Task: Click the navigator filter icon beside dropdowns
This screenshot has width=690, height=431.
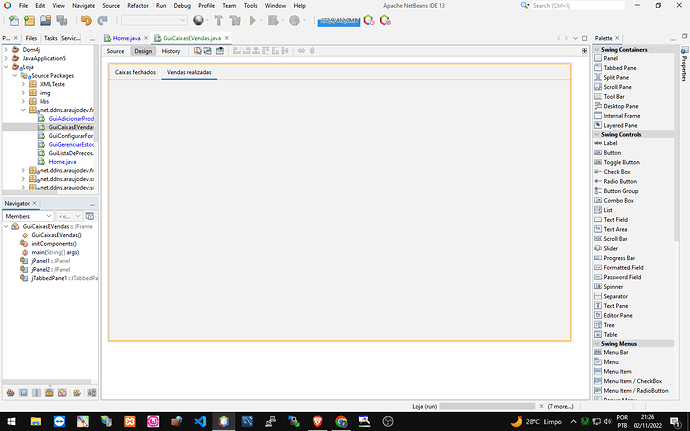Action: [x=89, y=216]
